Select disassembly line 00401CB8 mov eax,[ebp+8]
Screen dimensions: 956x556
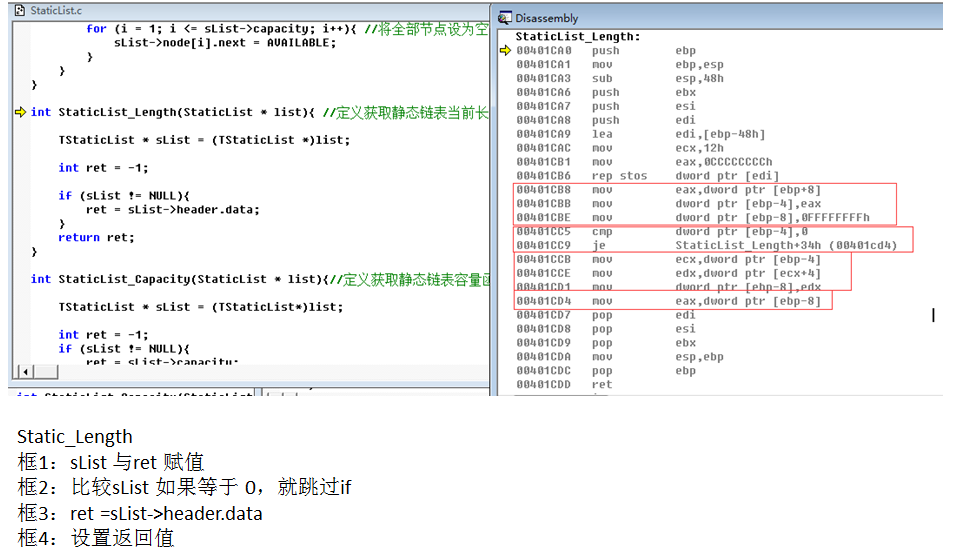pos(669,190)
